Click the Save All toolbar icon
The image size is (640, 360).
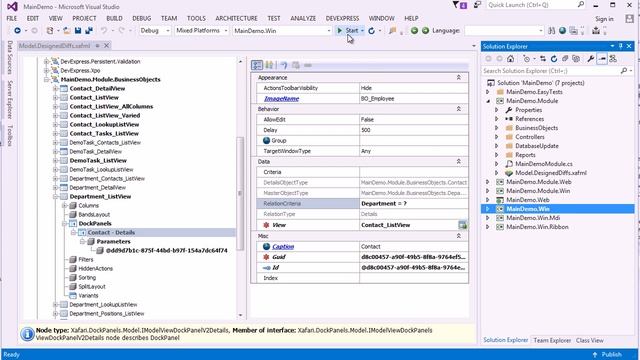coord(89,31)
